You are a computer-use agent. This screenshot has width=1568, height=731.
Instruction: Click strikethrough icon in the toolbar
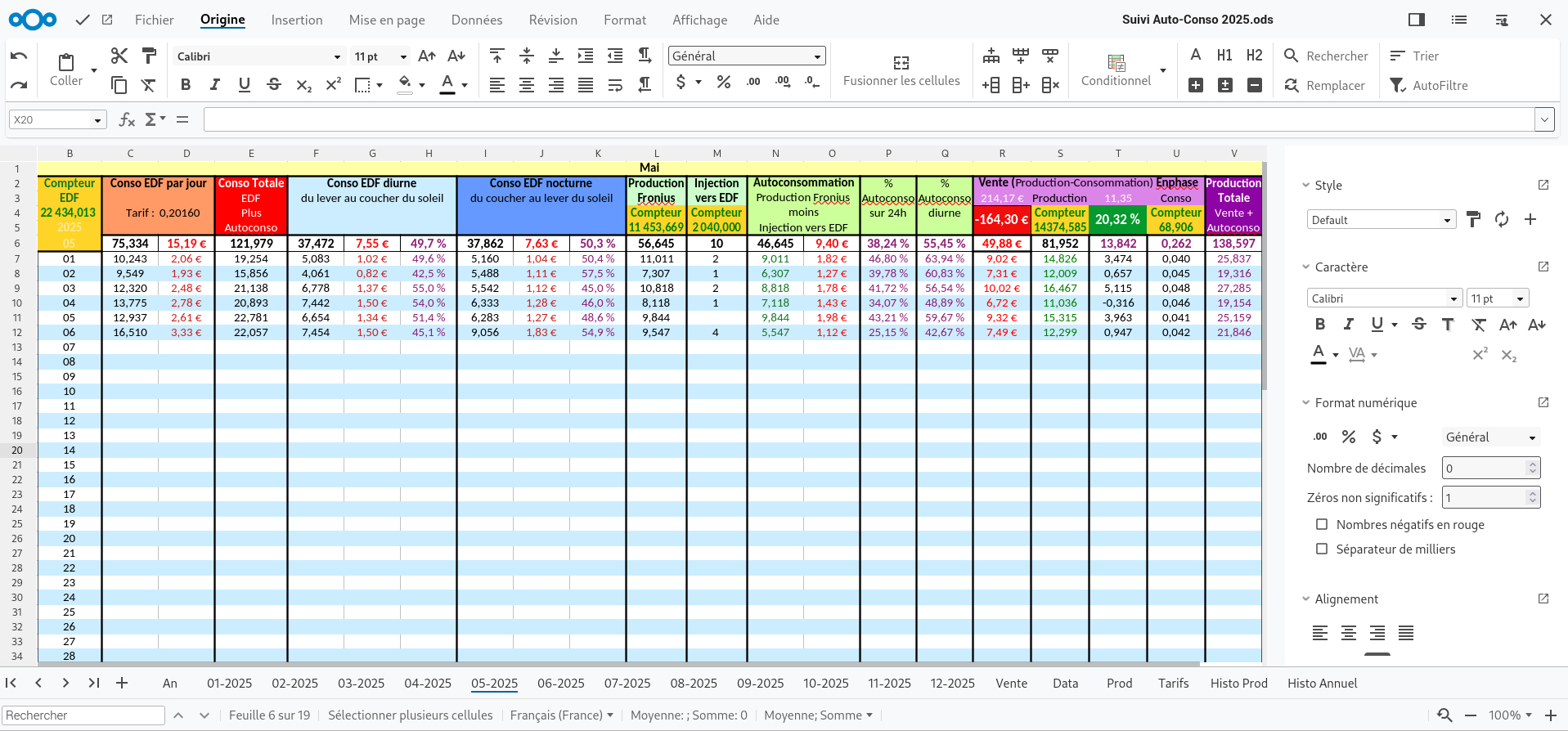[x=274, y=84]
